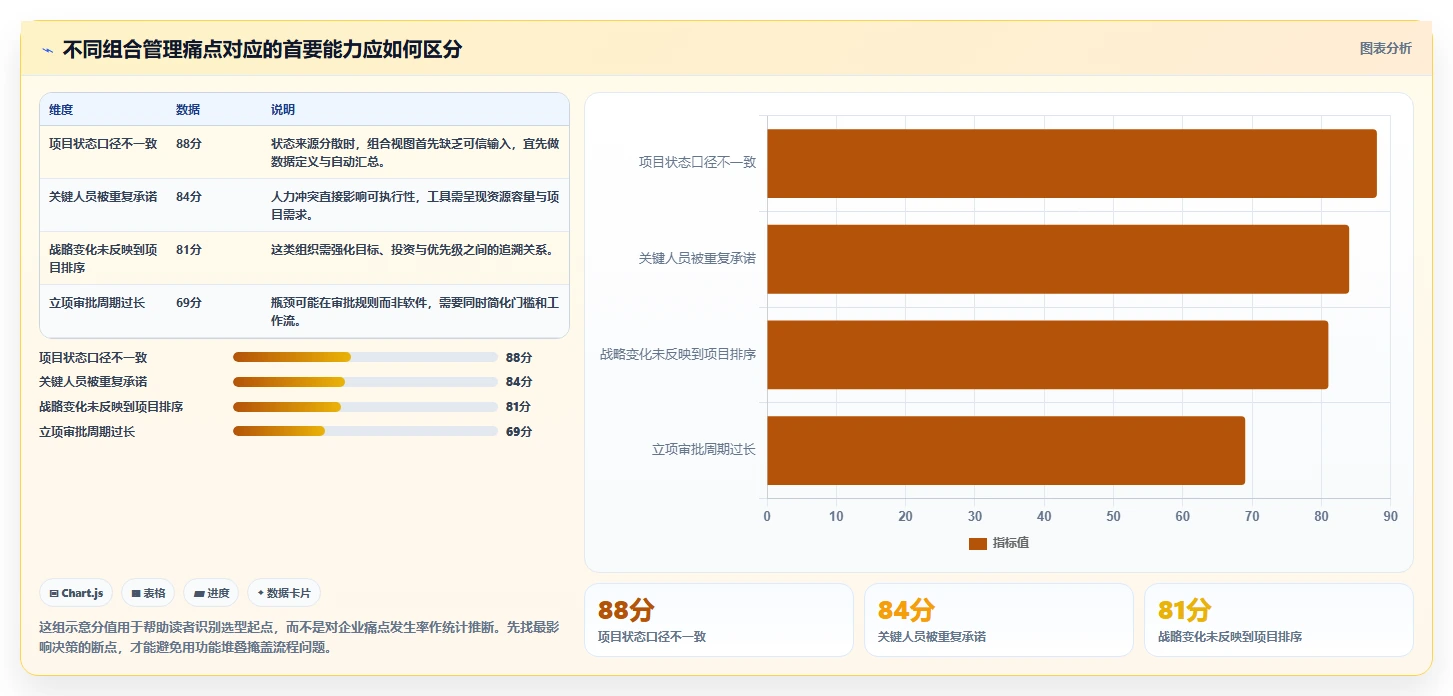This screenshot has width=1453, height=696.
Task: Click the 表格 tag chip
Action: tap(148, 593)
